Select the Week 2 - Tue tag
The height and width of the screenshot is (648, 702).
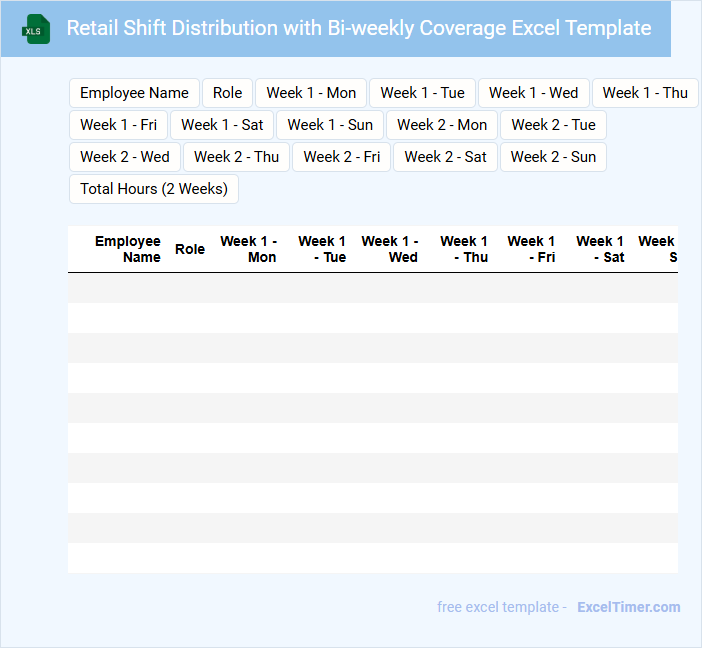tap(553, 125)
